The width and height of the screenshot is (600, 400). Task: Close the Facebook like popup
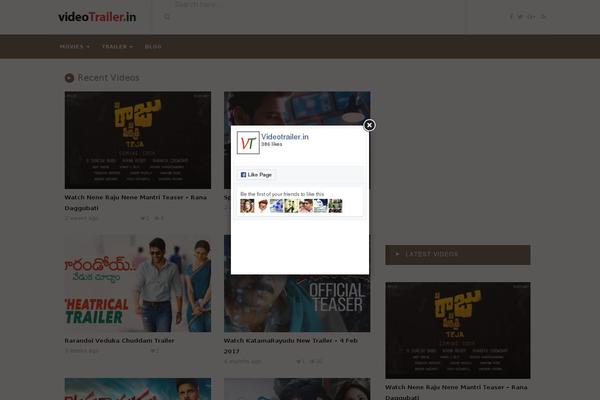(x=369, y=125)
